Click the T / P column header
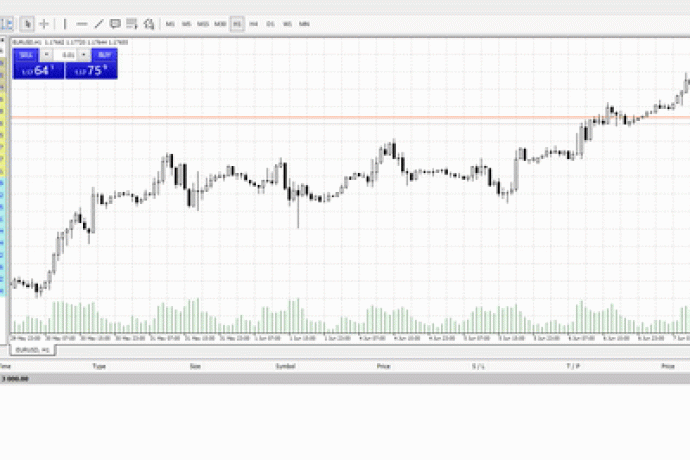The height and width of the screenshot is (460, 690). [573, 366]
